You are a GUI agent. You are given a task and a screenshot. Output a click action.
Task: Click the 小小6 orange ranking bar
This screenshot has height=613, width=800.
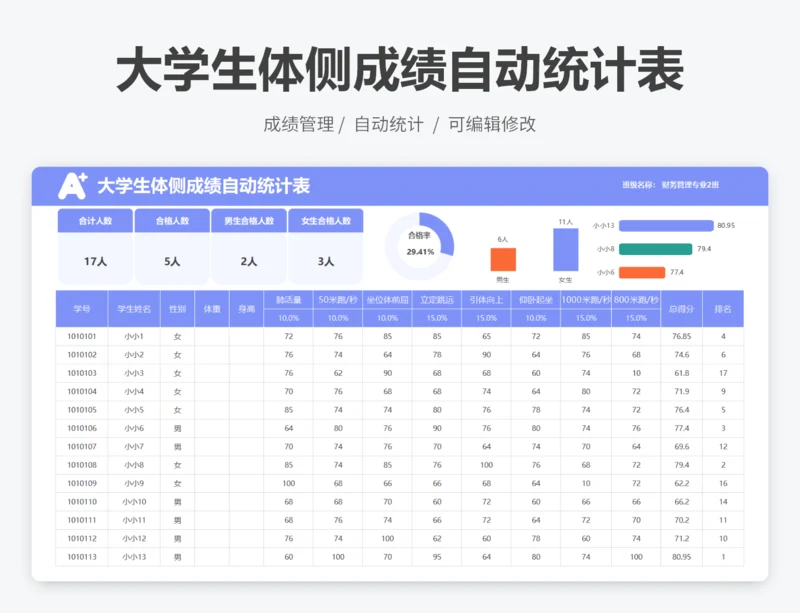coord(642,273)
